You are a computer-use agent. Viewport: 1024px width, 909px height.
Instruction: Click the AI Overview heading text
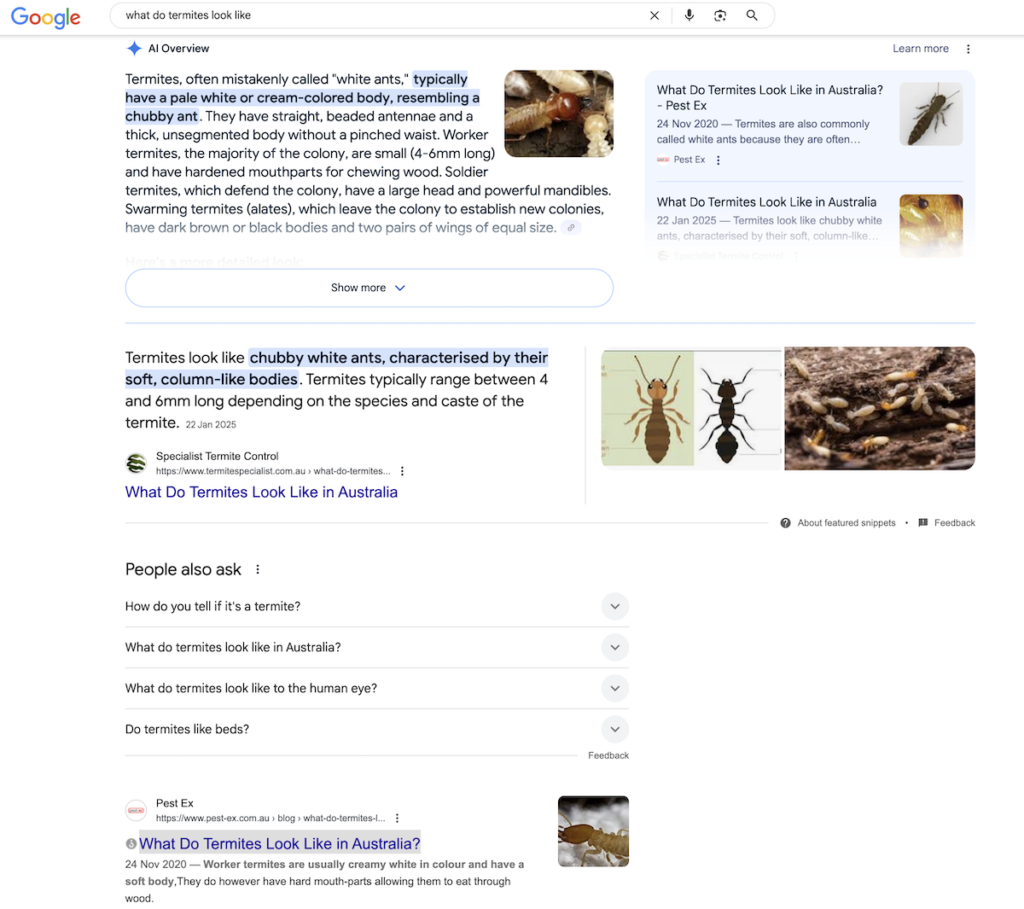[178, 48]
